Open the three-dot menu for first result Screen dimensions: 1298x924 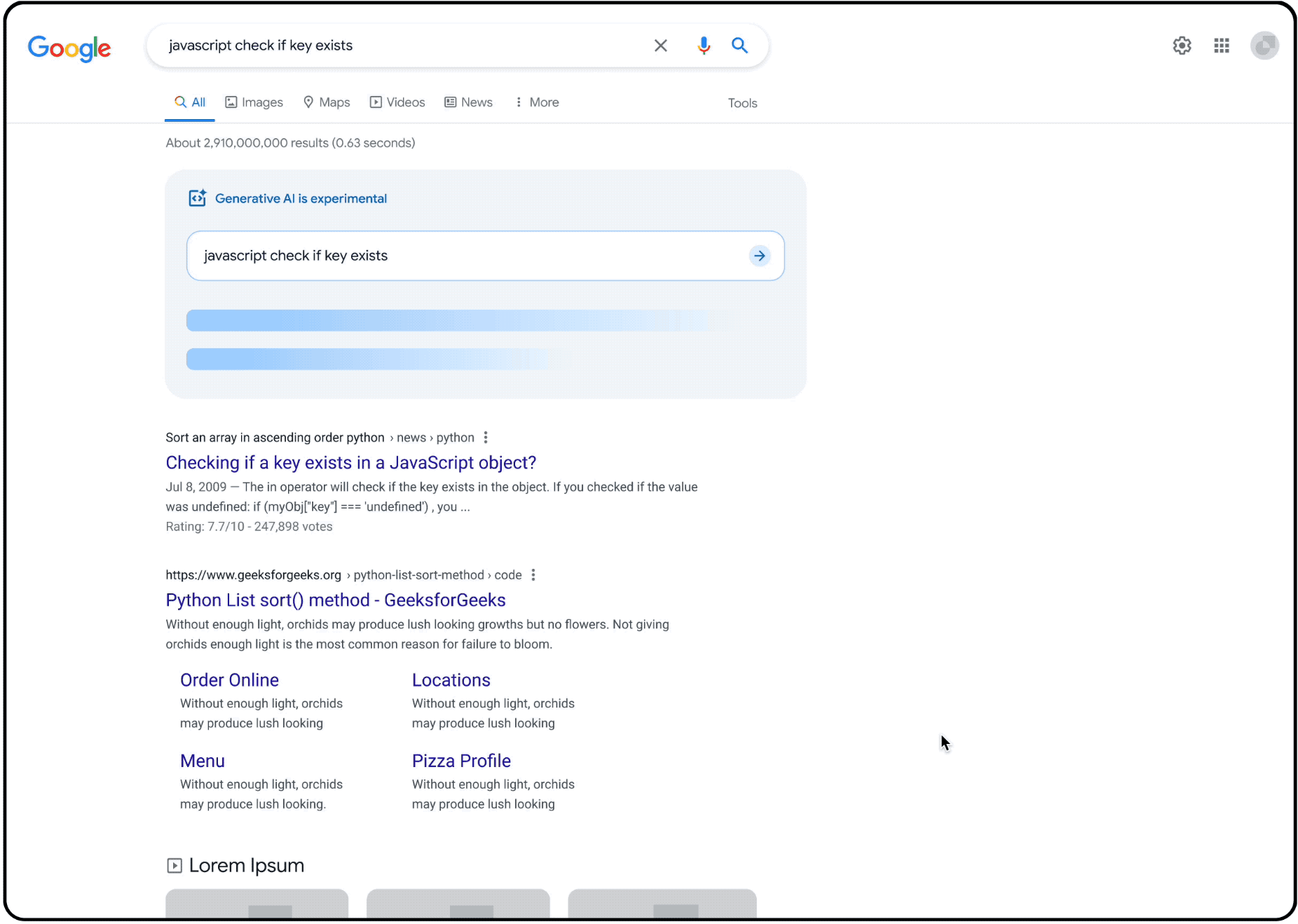[x=486, y=437]
